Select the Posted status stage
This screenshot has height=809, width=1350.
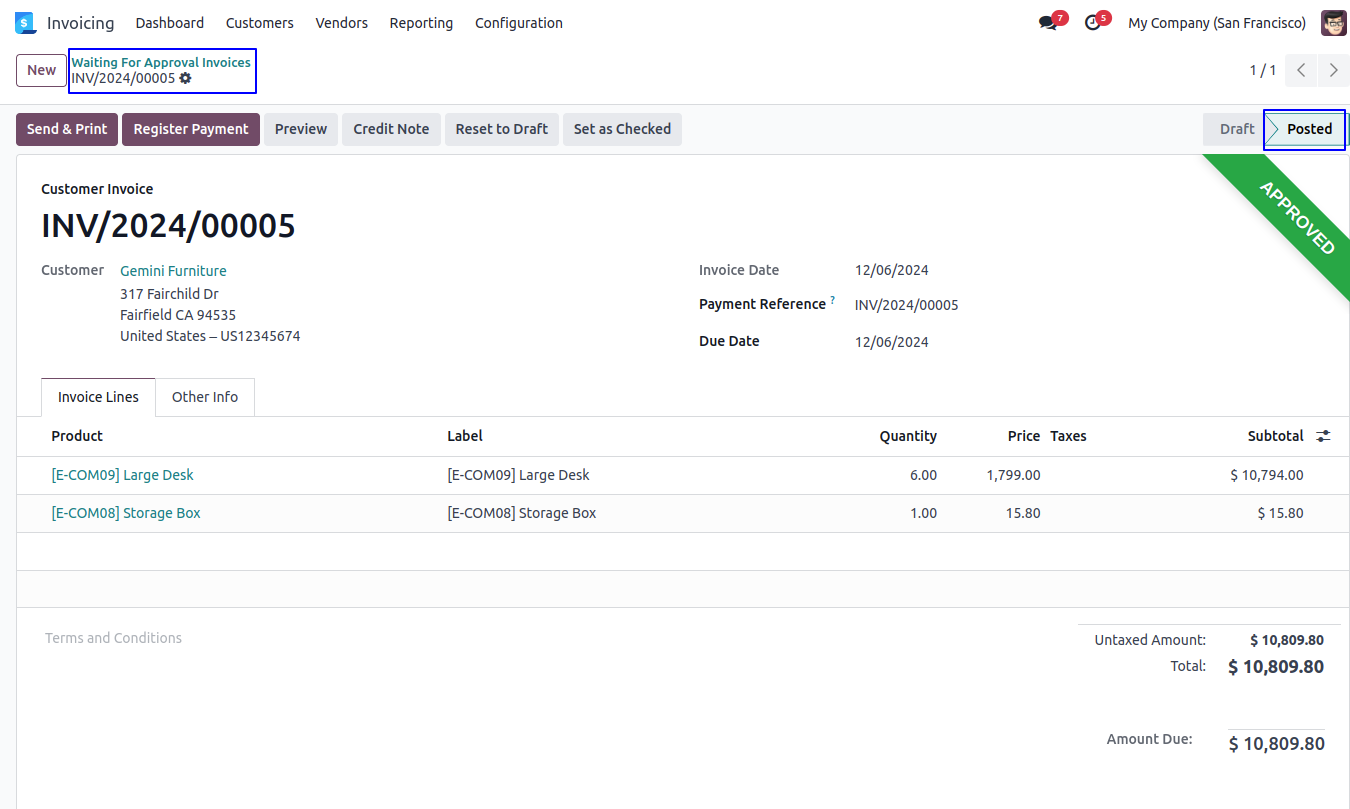1308,129
